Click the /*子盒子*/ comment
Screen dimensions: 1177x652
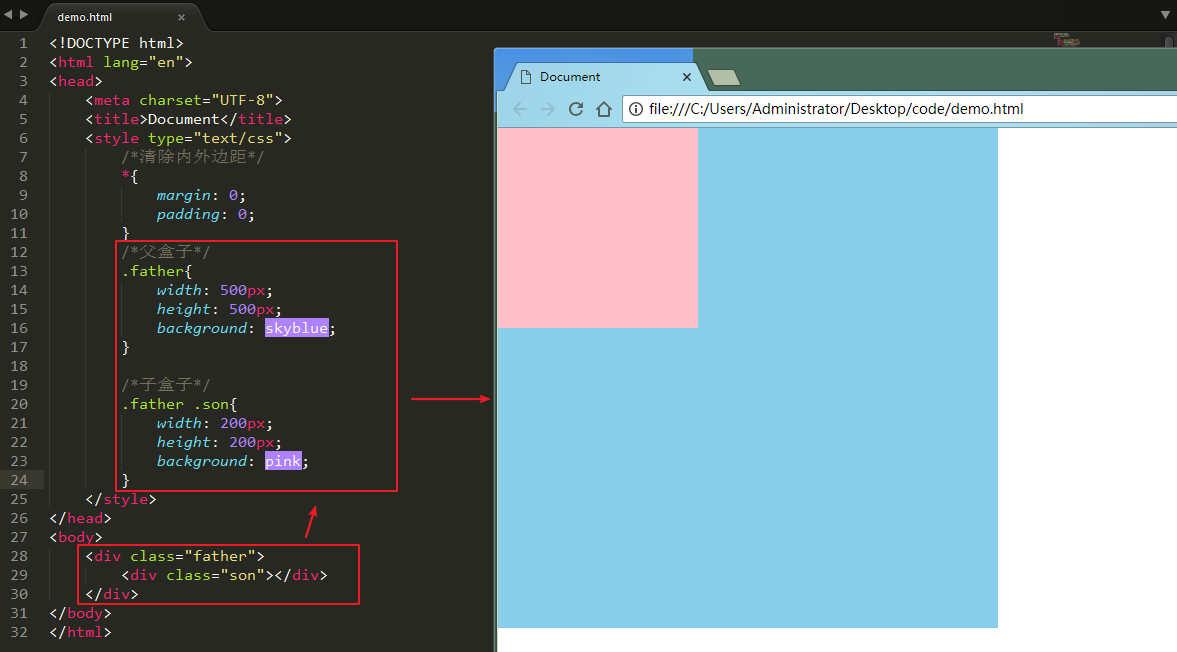pyautogui.click(x=166, y=385)
